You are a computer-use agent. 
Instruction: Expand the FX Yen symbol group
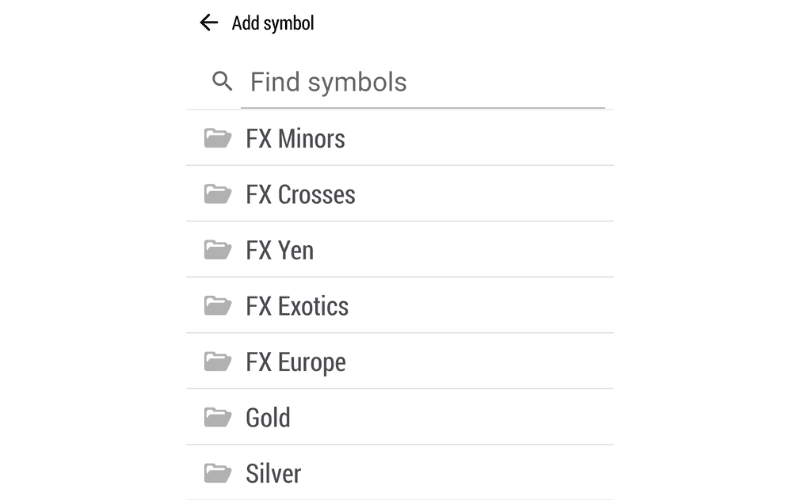pyautogui.click(x=280, y=250)
